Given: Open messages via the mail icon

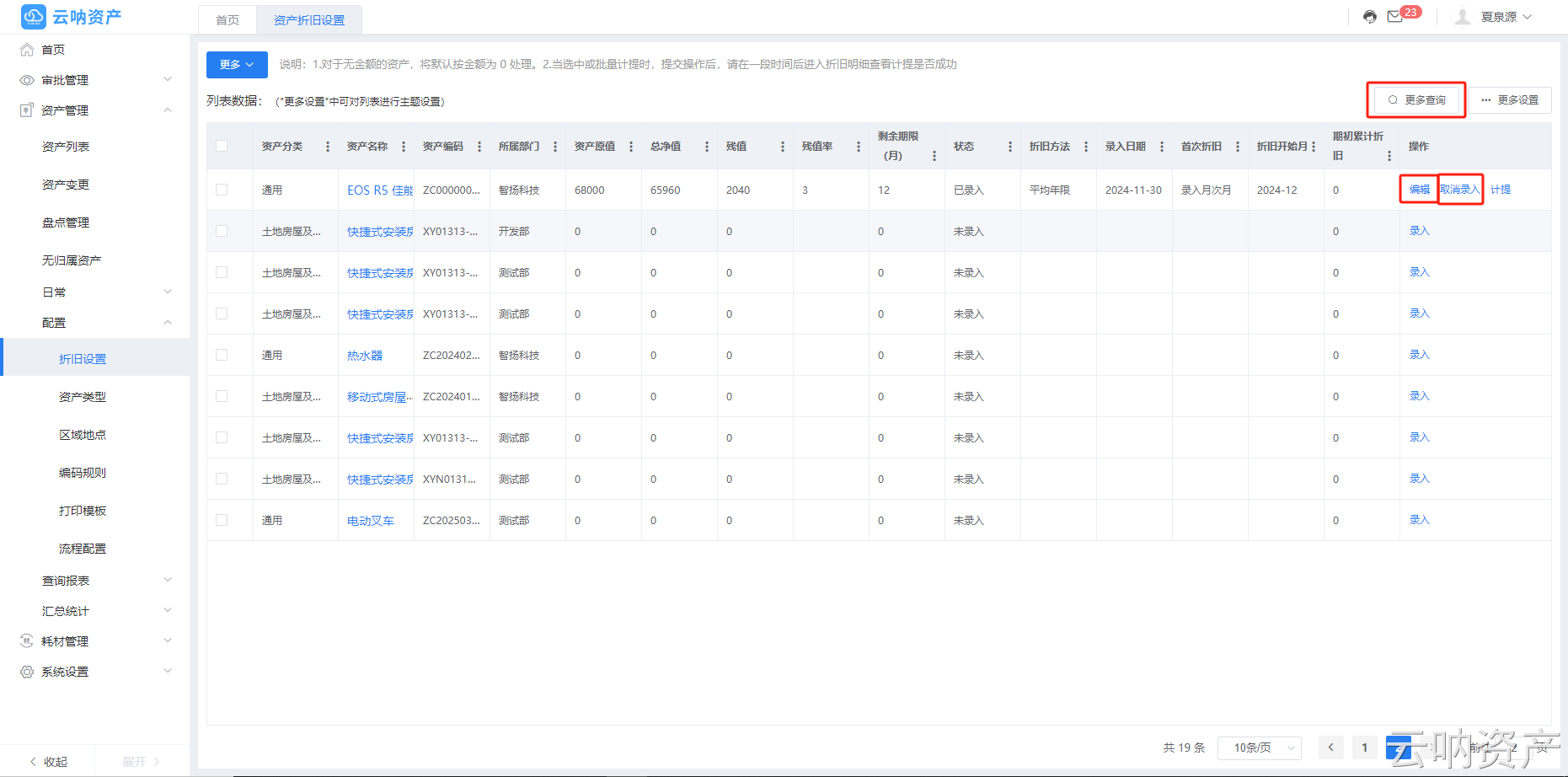Looking at the screenshot, I should click(x=1395, y=17).
